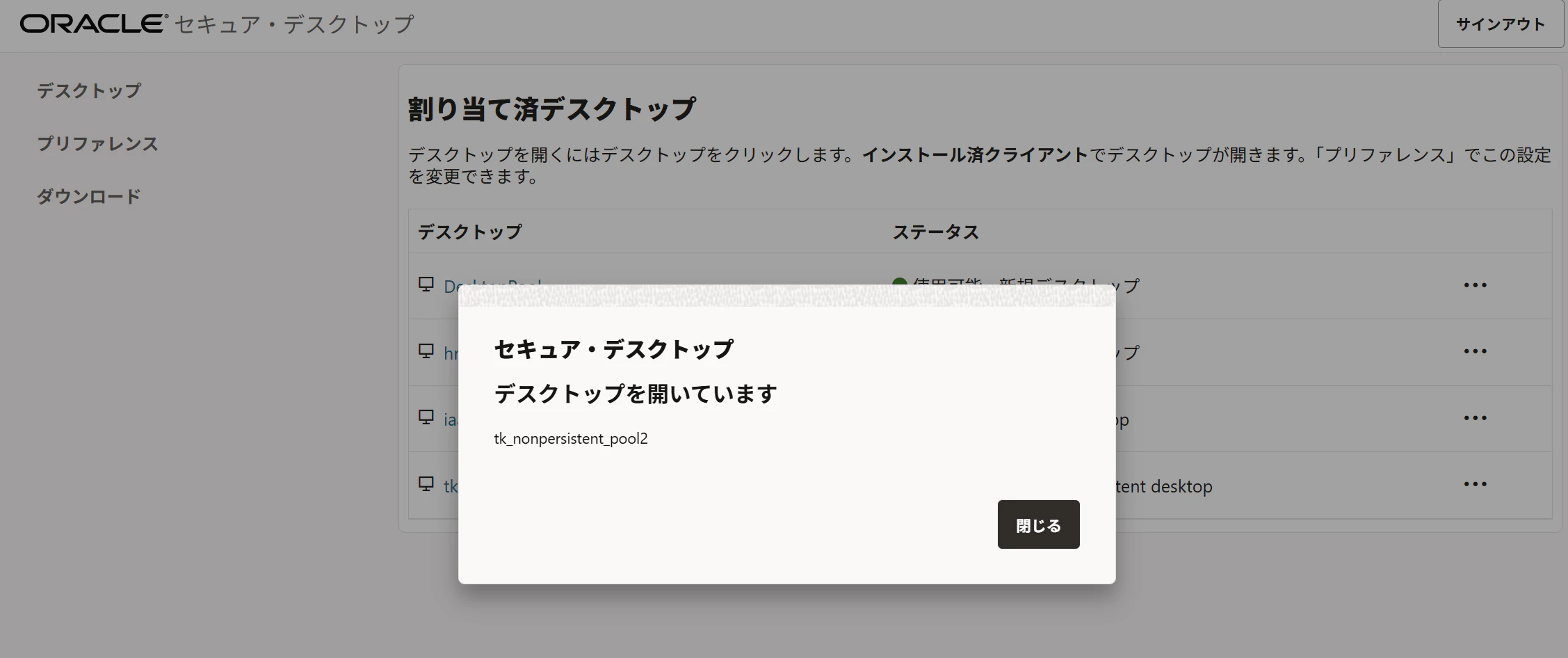Screen dimensions: 1568x658
Task: Open プリファレンス in the left sidebar
Action: click(97, 144)
